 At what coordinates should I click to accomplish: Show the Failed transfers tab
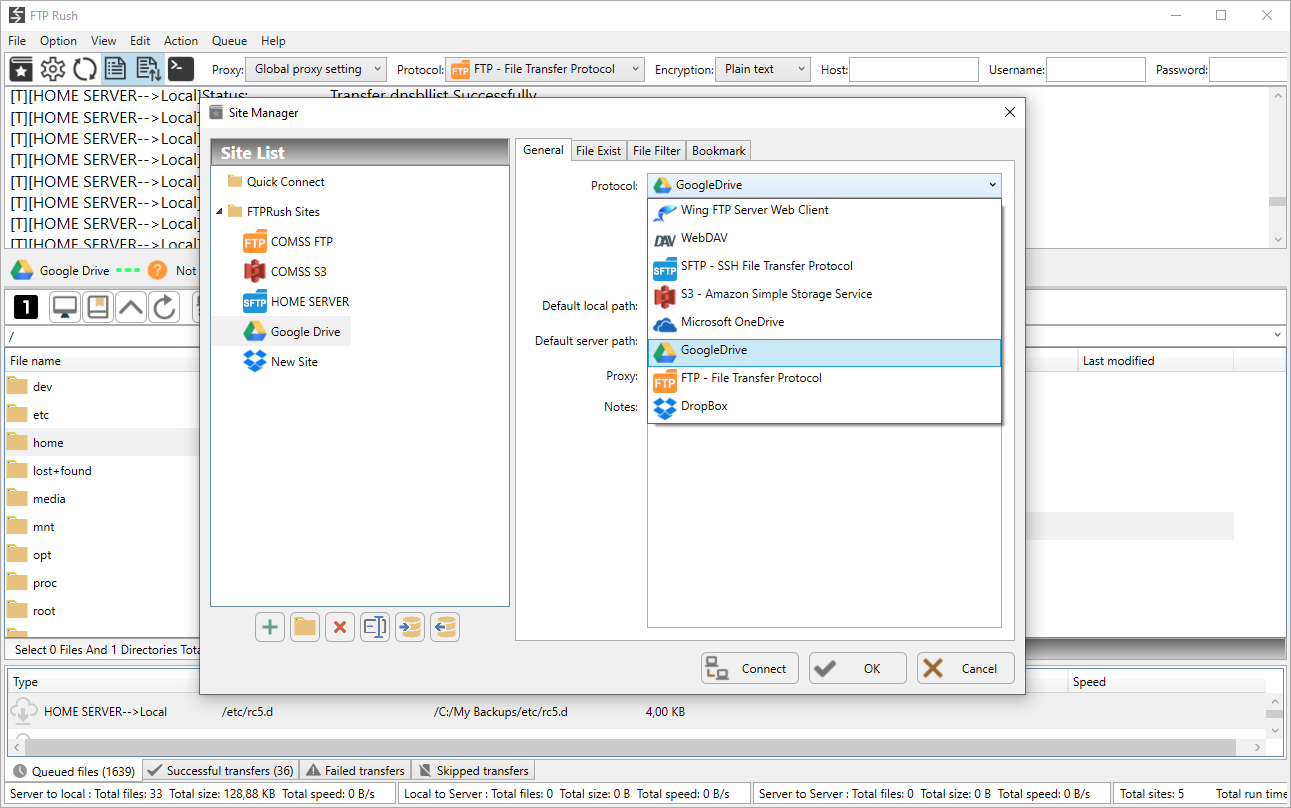click(x=355, y=771)
